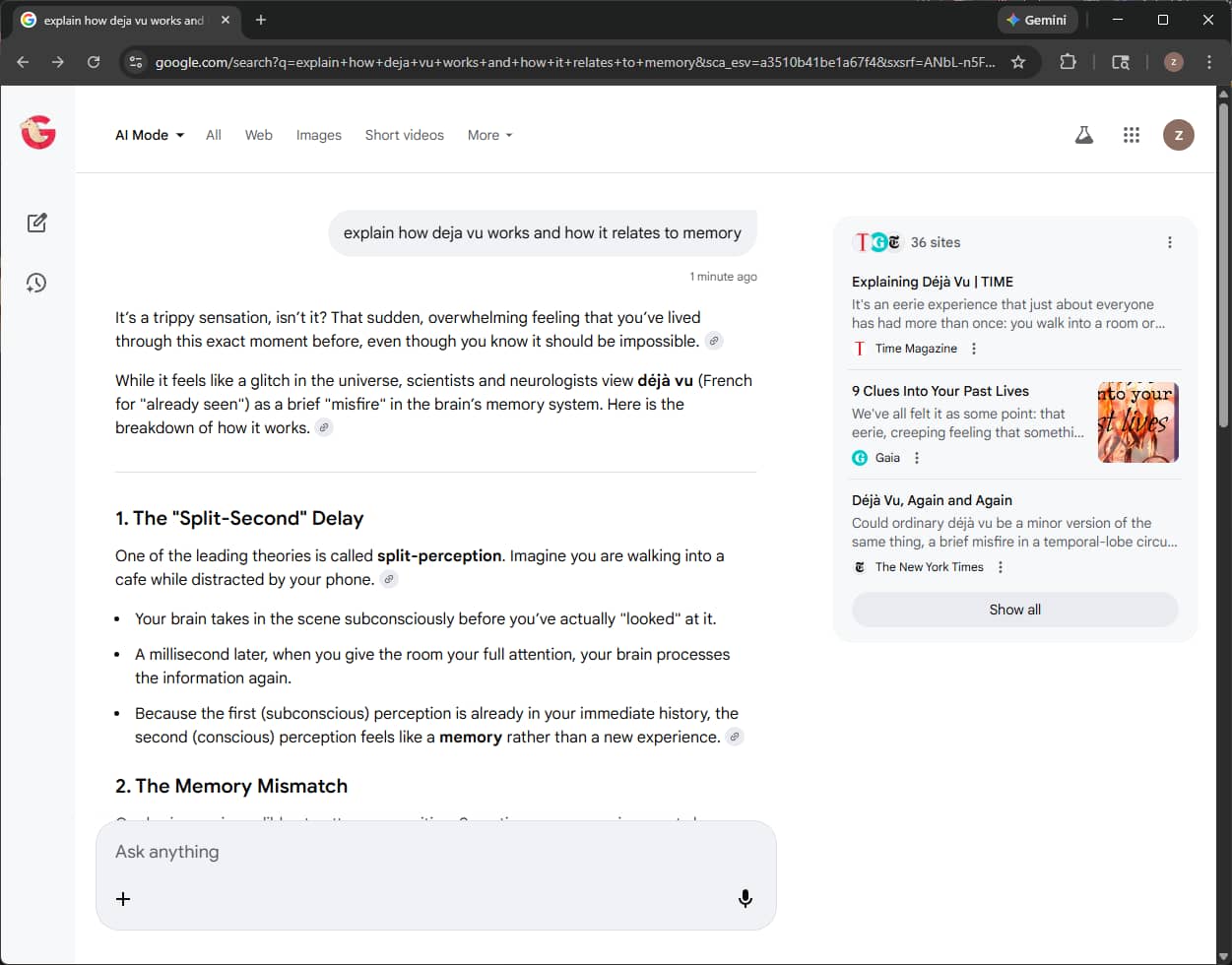This screenshot has height=965, width=1232.
Task: Click the Show all sources button
Action: 1014,610
